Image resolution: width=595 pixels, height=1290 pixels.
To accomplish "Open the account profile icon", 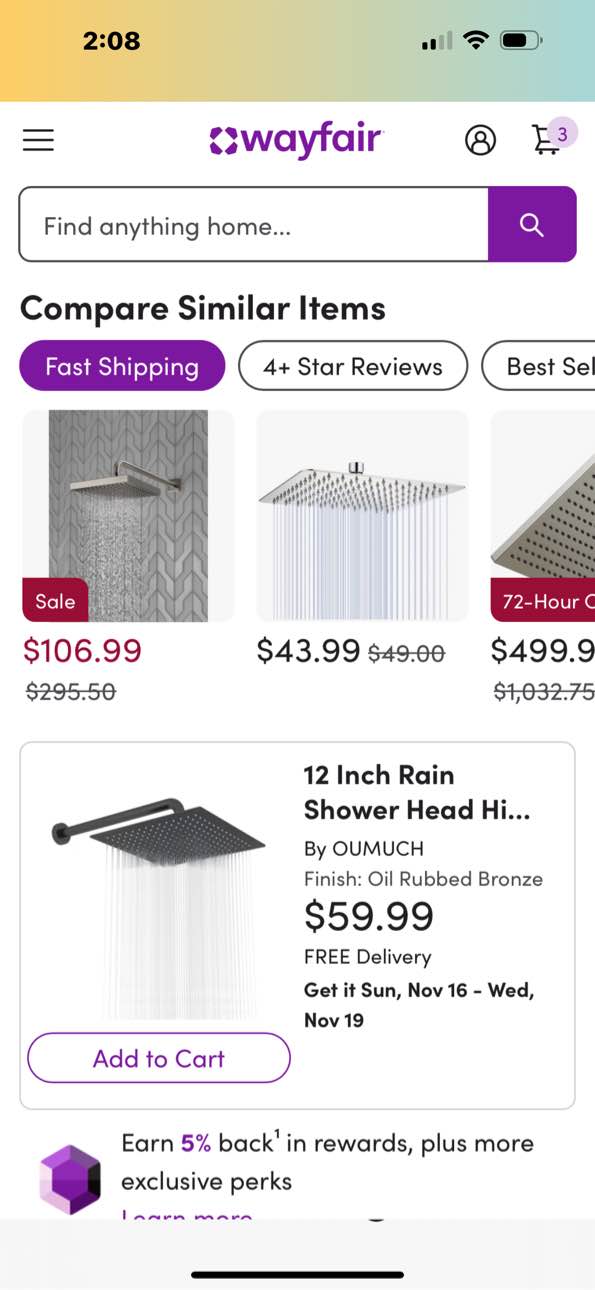I will [x=481, y=140].
